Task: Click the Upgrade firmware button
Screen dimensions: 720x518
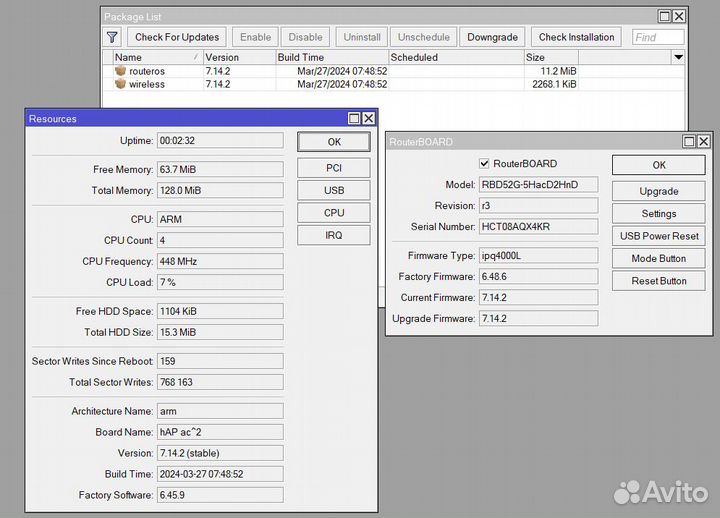Action: tap(659, 191)
